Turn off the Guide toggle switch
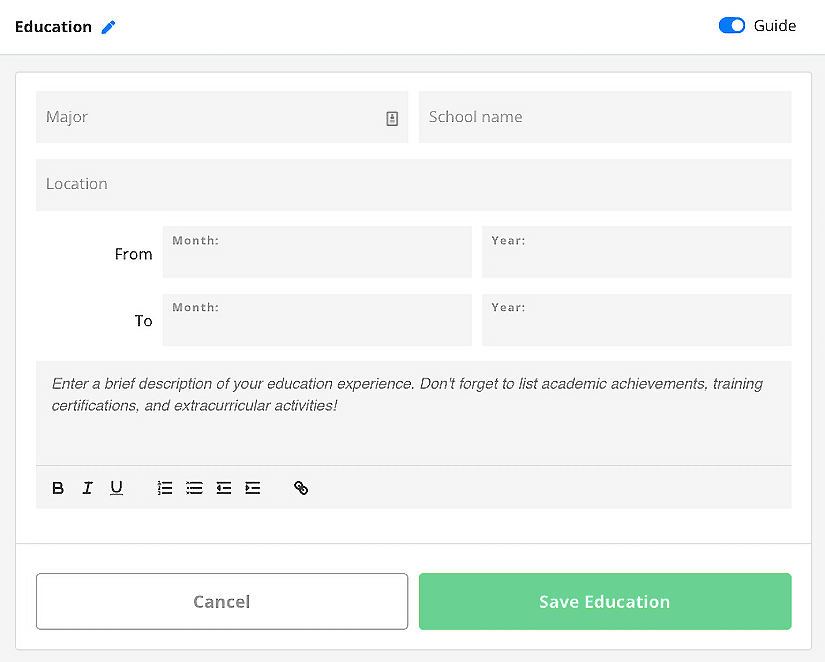 click(x=732, y=26)
